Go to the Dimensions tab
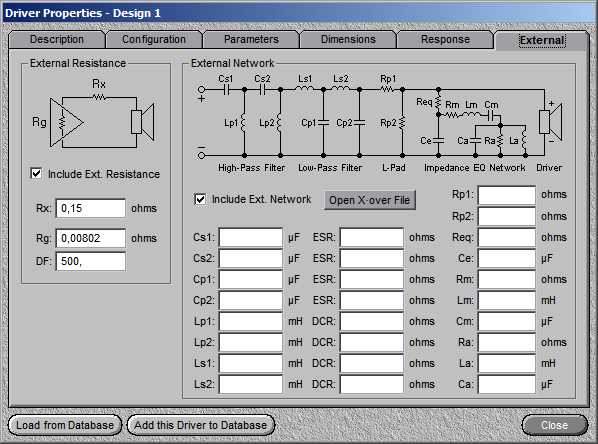Screen dimensions: 598x444 pyautogui.click(x=348, y=39)
